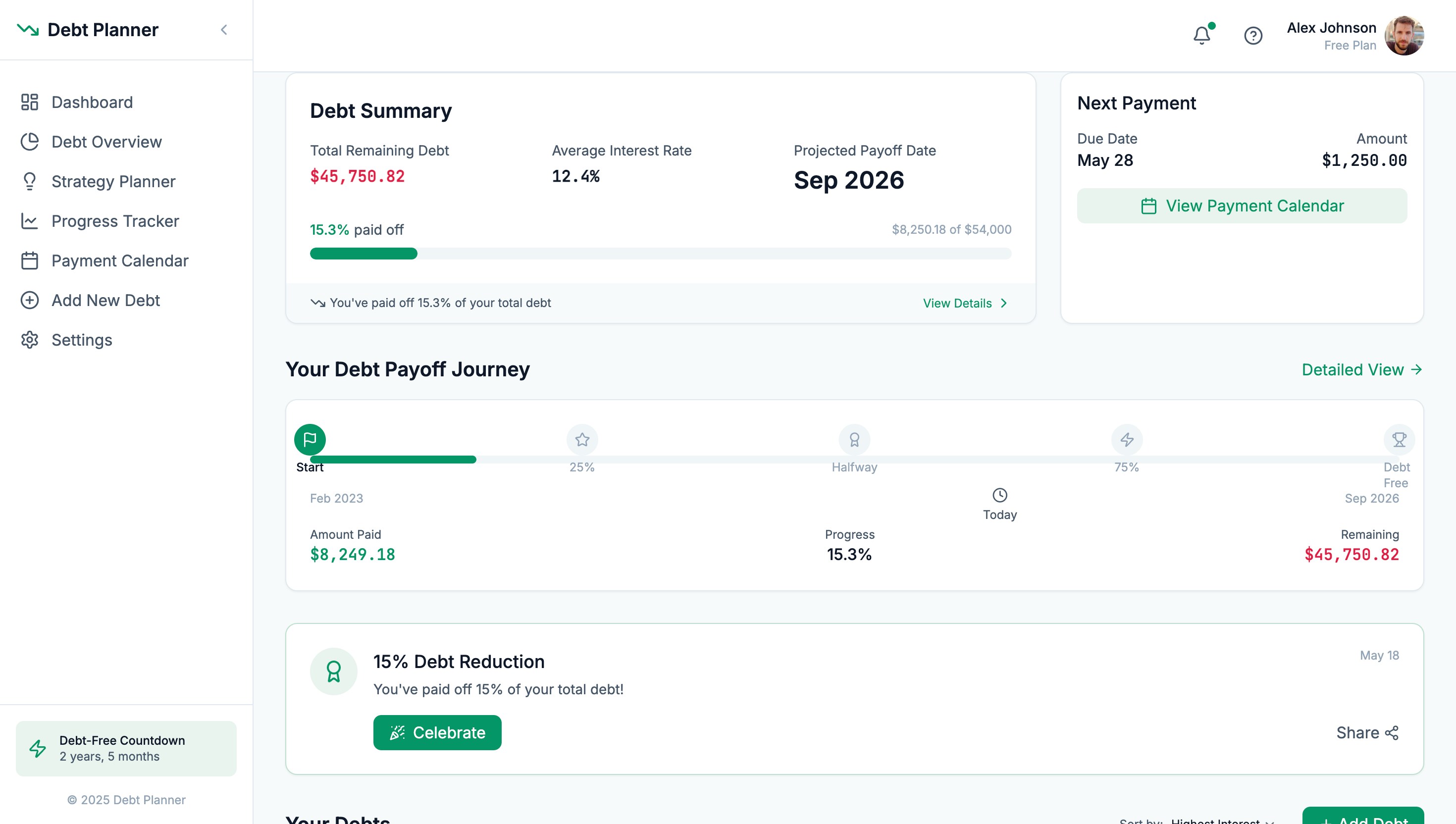Image resolution: width=1456 pixels, height=824 pixels.
Task: Switch to Detailed View of payoff journey
Action: [1361, 369]
